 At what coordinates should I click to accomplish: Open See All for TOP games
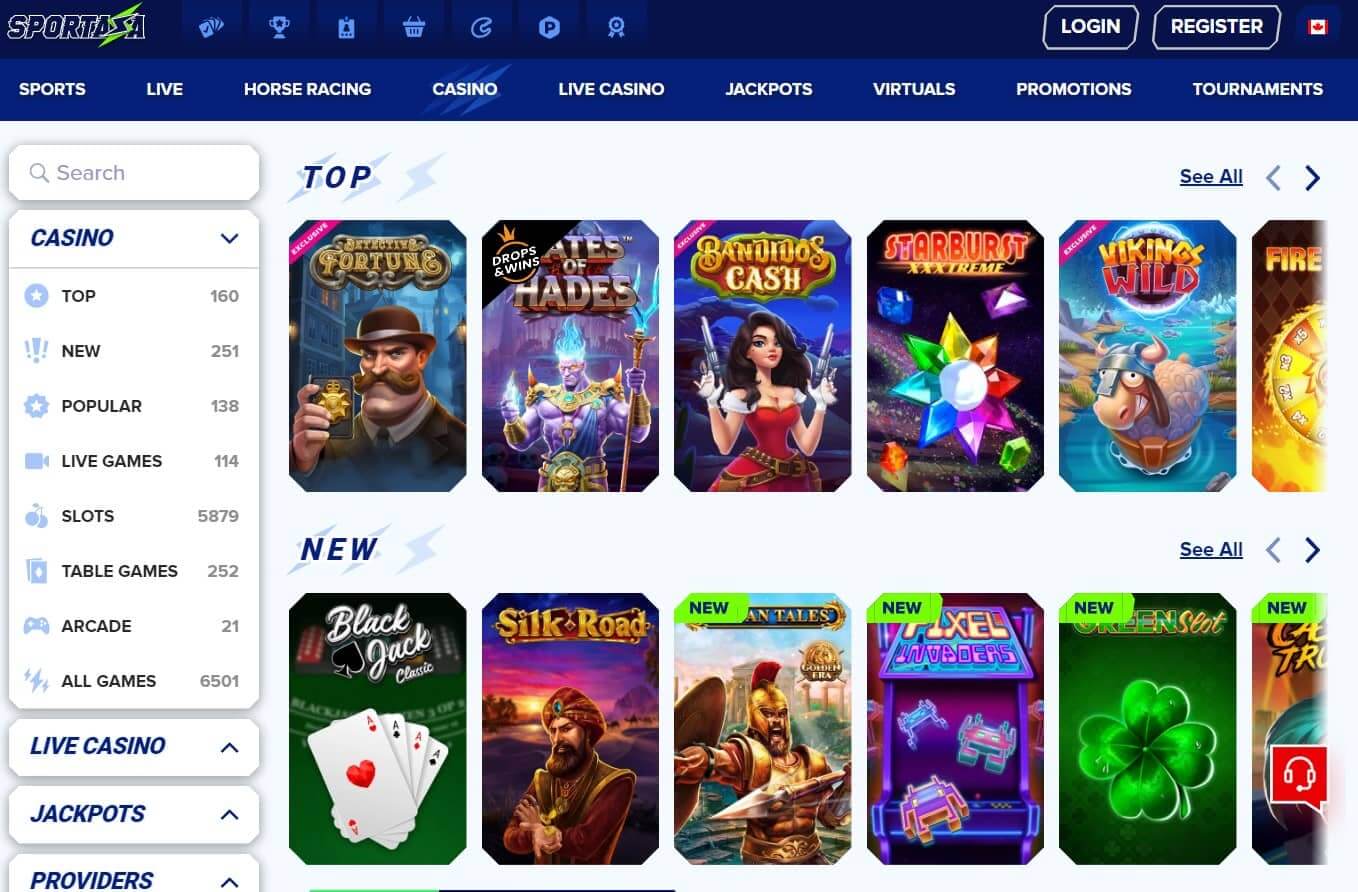click(x=1211, y=177)
